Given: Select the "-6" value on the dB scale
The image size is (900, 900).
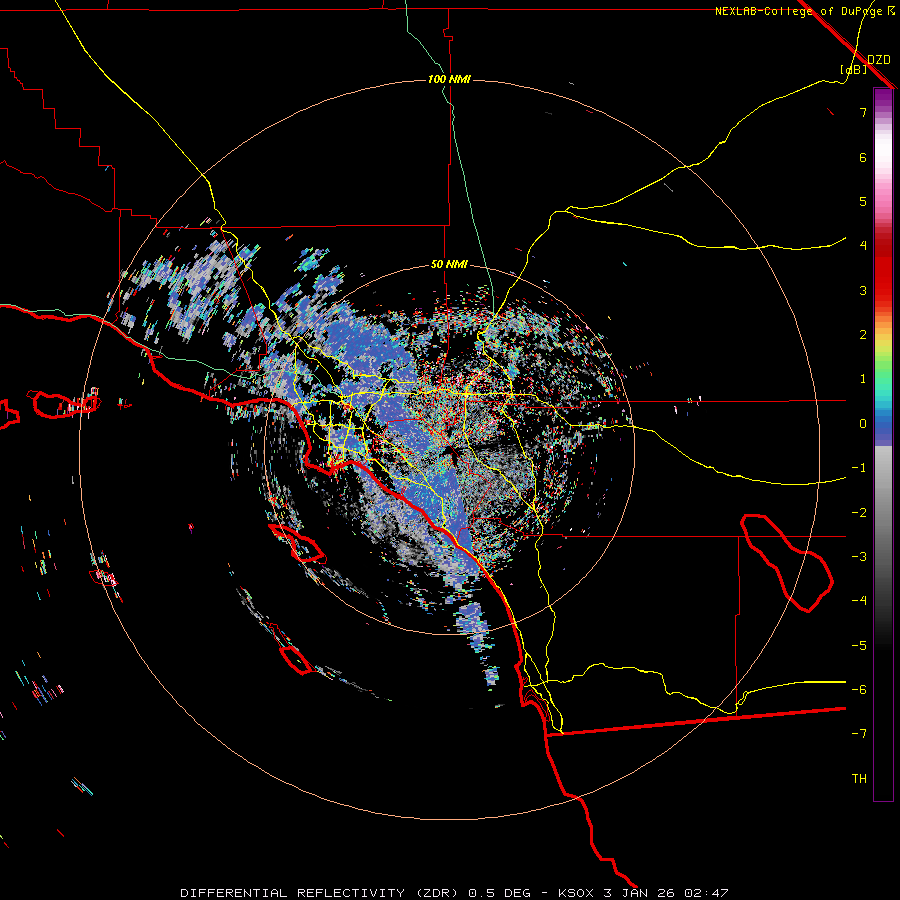Looking at the screenshot, I should click(x=859, y=690).
